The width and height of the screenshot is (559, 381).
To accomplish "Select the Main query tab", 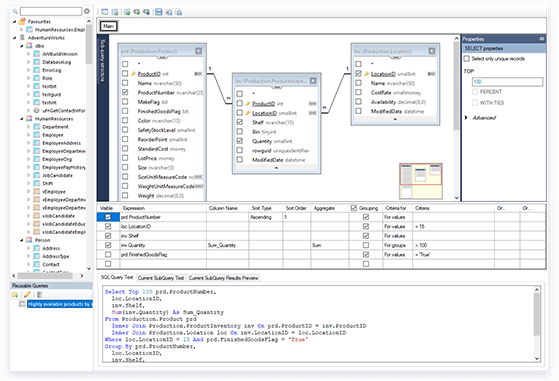I will click(108, 26).
